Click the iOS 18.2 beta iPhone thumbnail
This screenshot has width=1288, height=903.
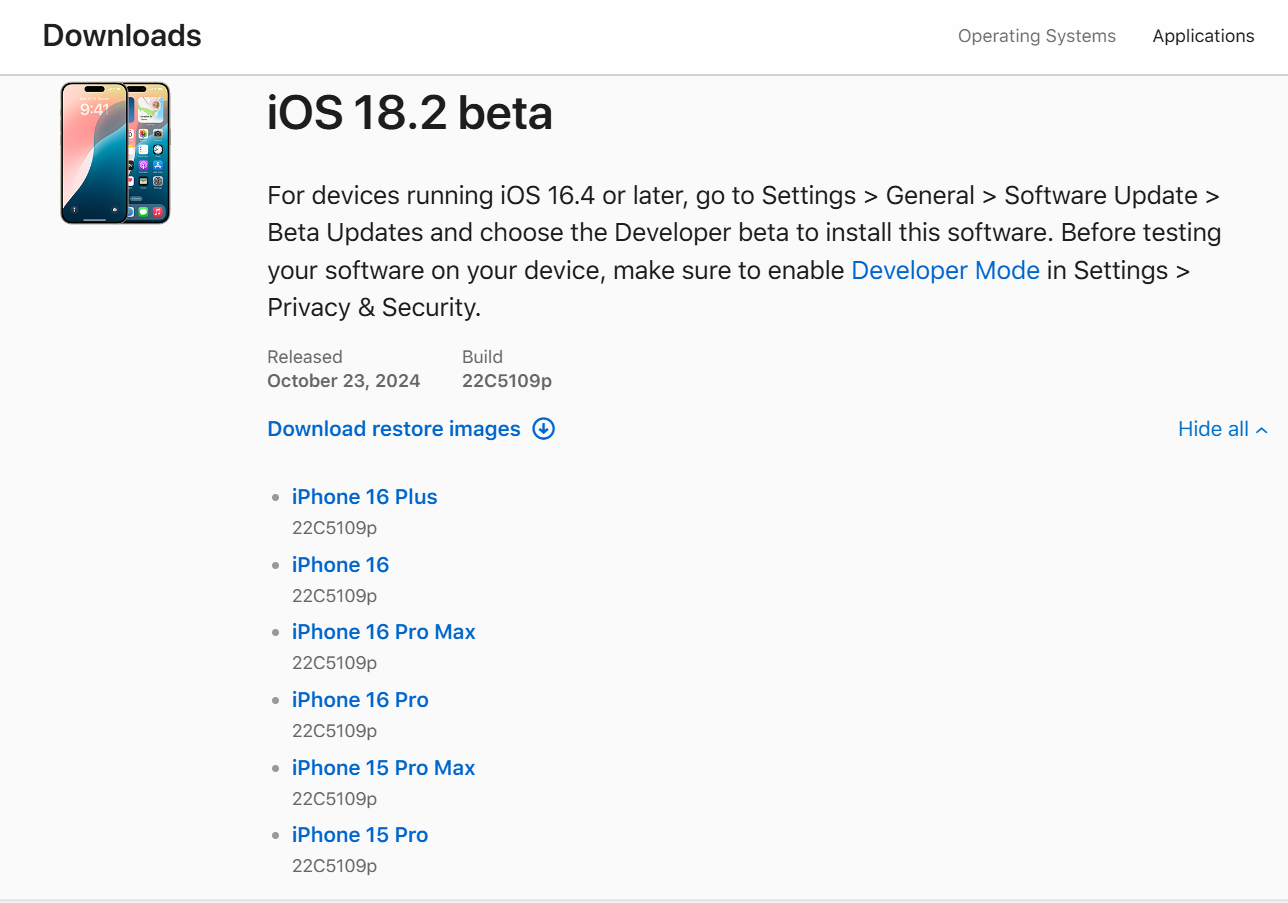115,153
